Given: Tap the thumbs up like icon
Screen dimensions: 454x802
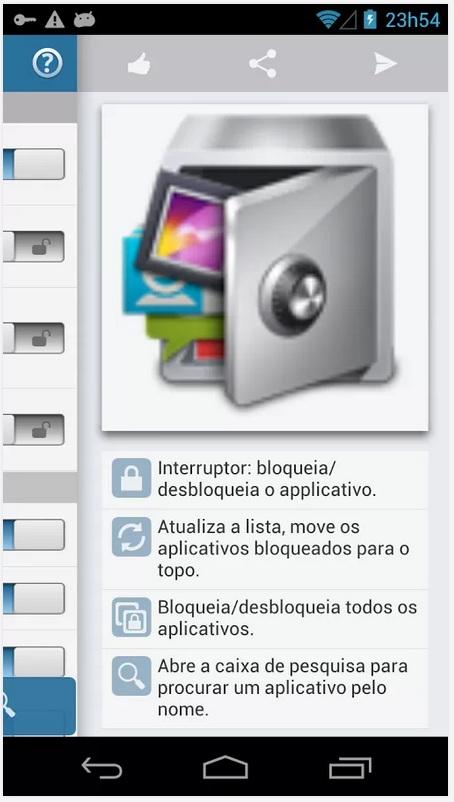Looking at the screenshot, I should pyautogui.click(x=139, y=65).
